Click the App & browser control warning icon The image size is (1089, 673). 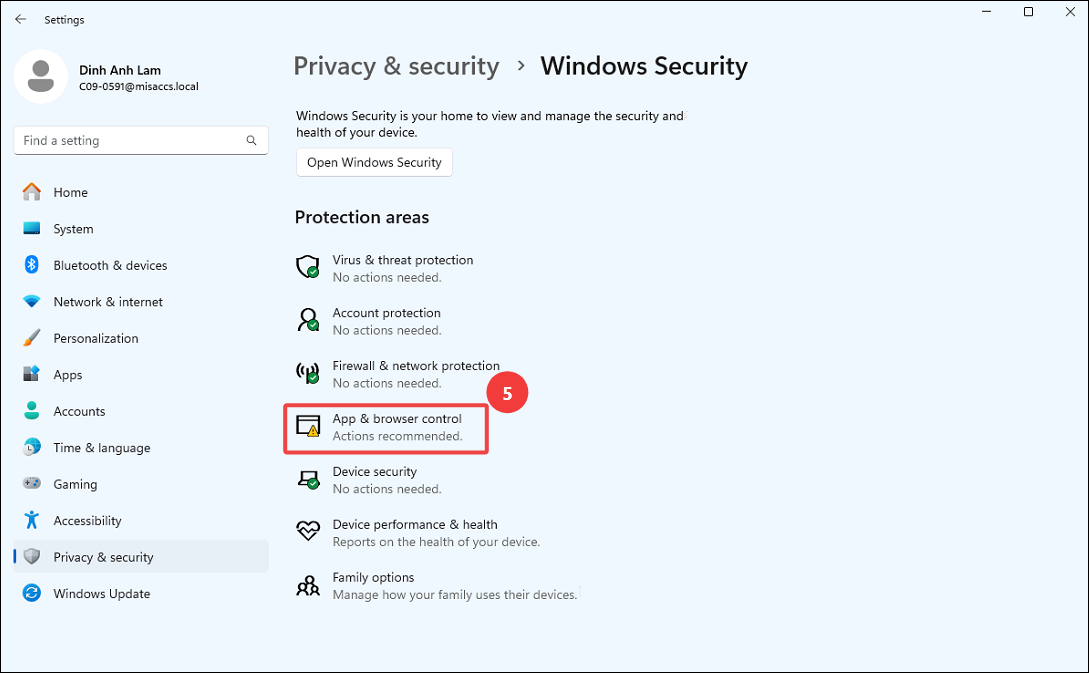click(x=308, y=426)
